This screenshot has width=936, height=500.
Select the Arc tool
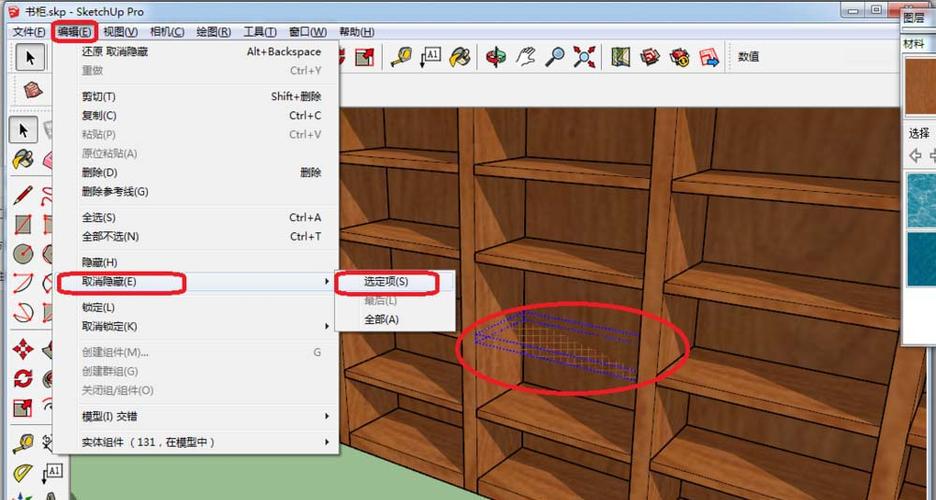click(23, 283)
